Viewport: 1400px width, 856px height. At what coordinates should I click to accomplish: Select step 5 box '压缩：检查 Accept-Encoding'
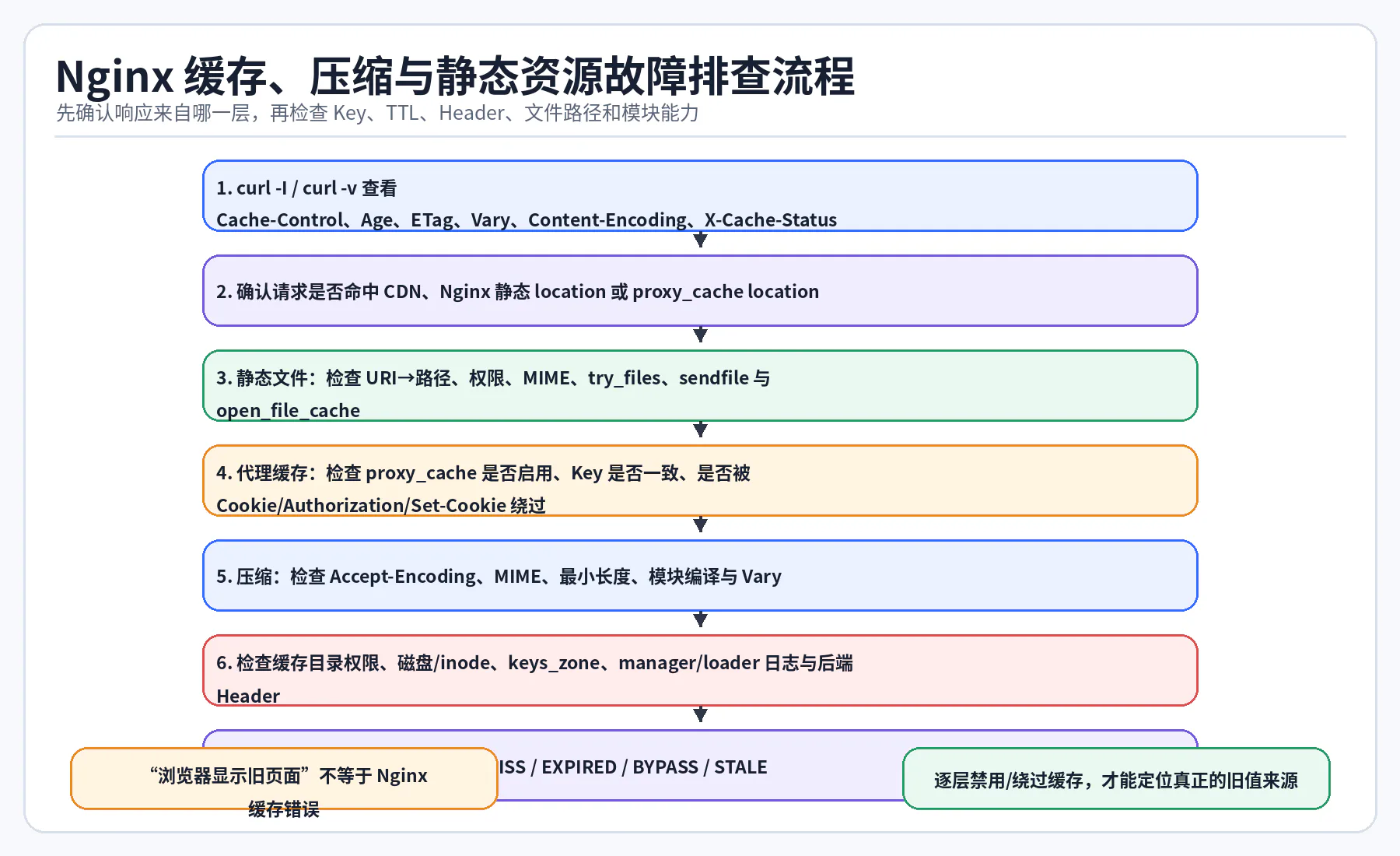click(x=700, y=576)
